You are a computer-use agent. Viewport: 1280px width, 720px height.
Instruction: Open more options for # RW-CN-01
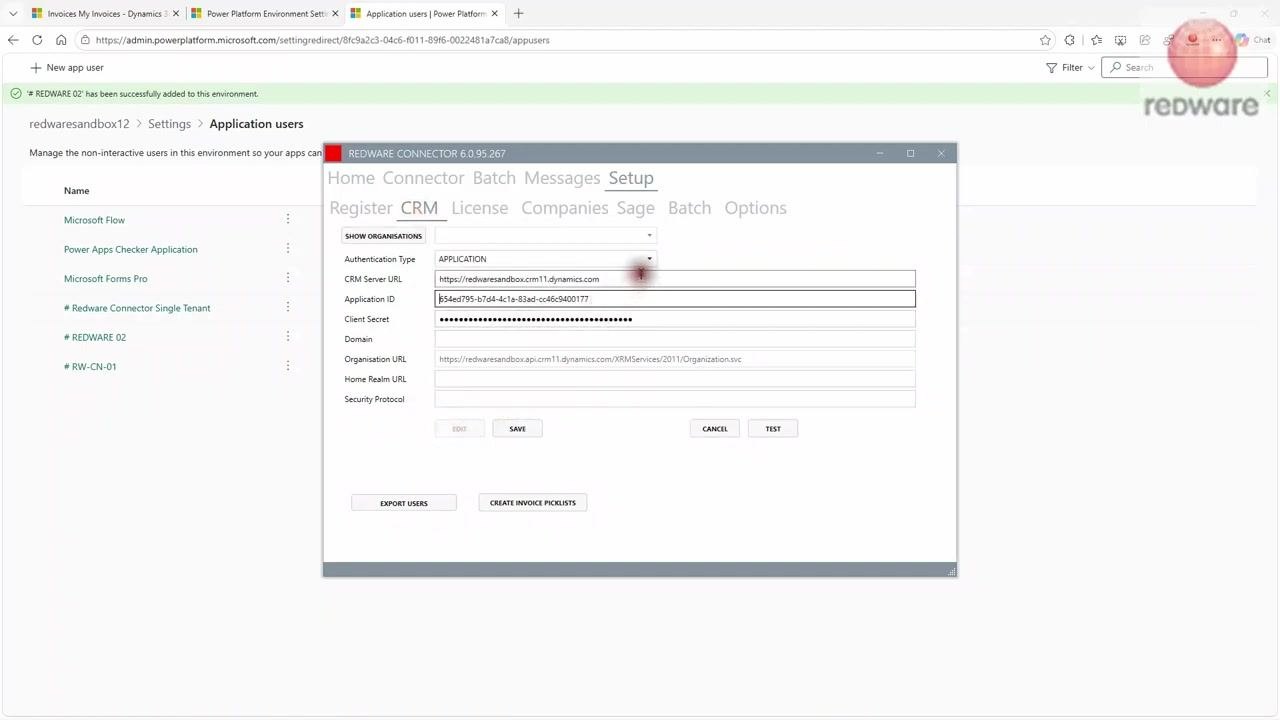click(x=288, y=366)
